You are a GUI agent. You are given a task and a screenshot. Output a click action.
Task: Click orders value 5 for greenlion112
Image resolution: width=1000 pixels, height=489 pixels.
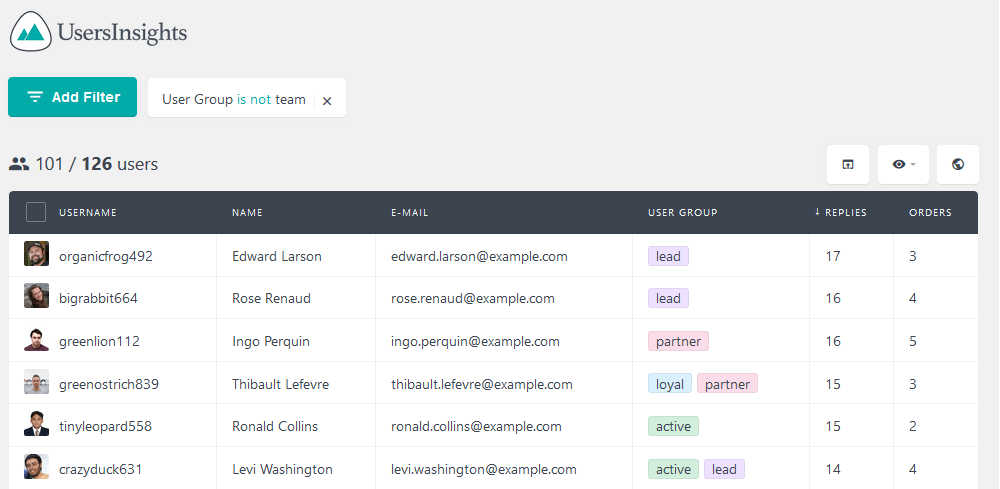tap(913, 341)
